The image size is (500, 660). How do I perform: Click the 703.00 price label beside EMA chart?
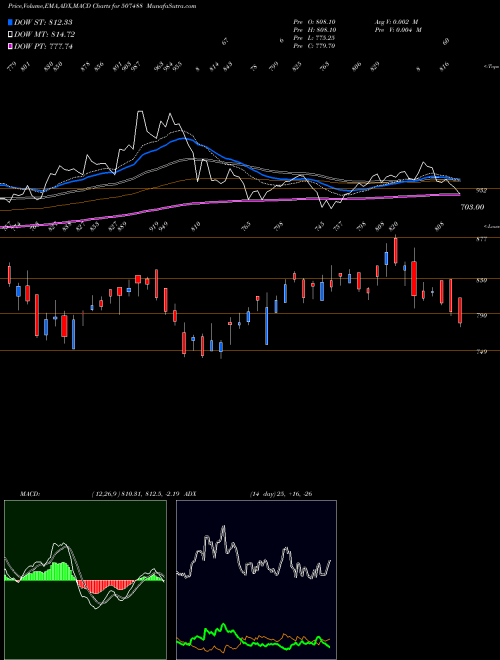point(472,207)
